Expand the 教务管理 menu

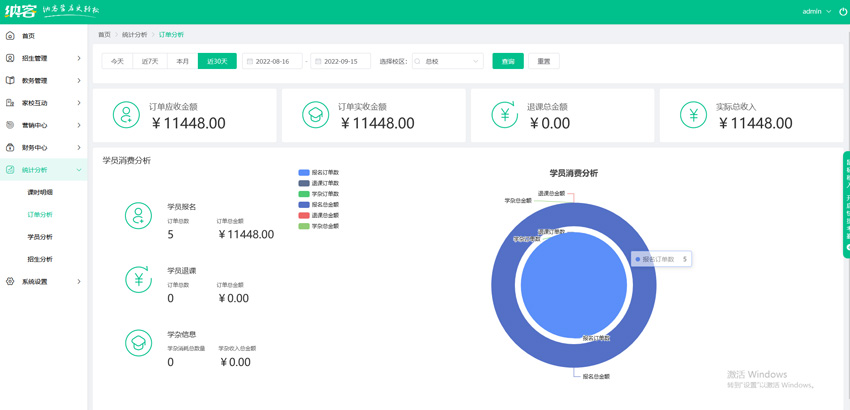[x=79, y=80]
